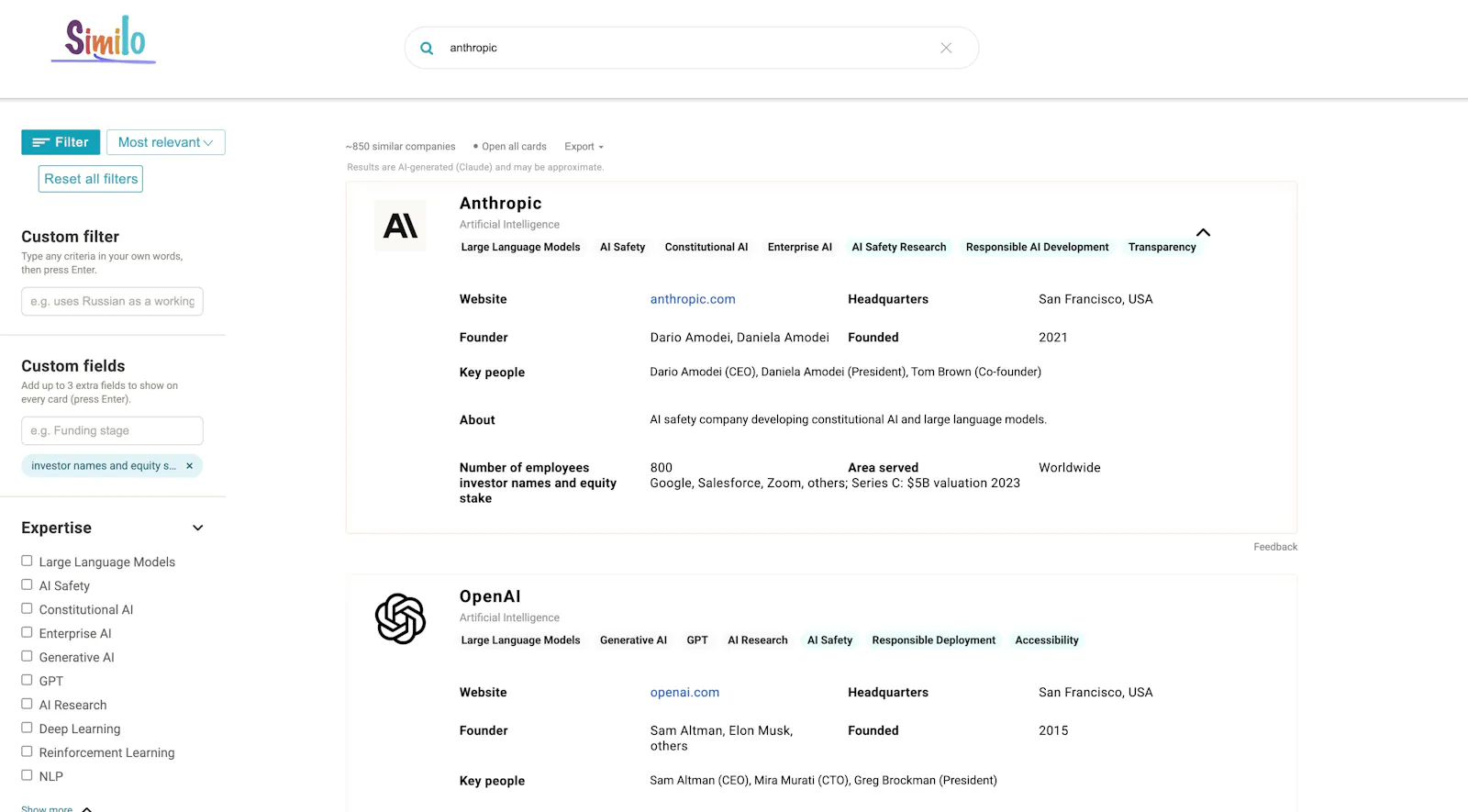Check the Enterprise AI filter checkbox
Image resolution: width=1468 pixels, height=812 pixels.
pyautogui.click(x=27, y=632)
